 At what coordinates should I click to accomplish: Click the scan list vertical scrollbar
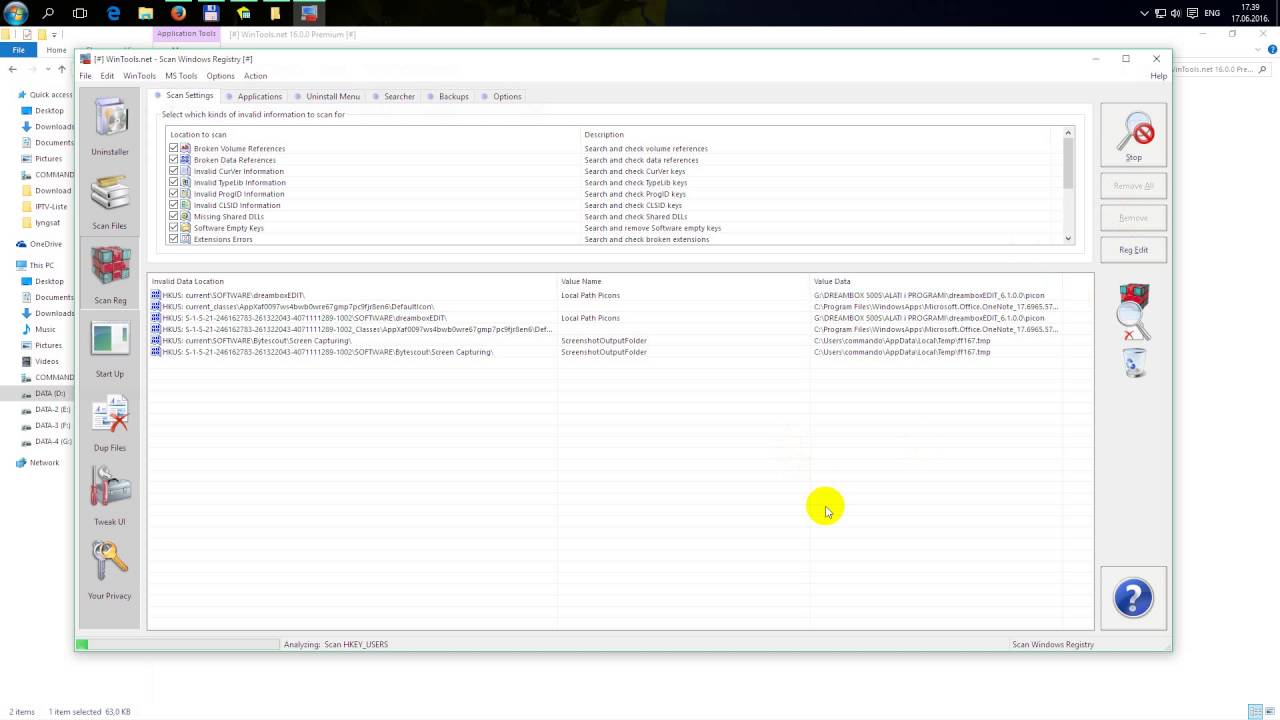coord(1068,186)
